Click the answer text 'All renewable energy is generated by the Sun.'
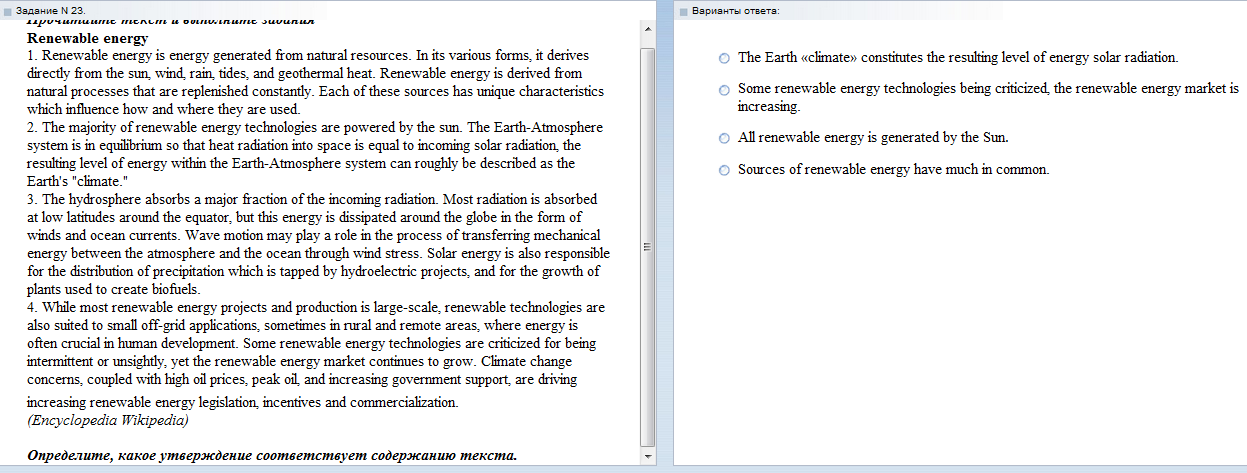The image size is (1247, 473). (x=873, y=138)
